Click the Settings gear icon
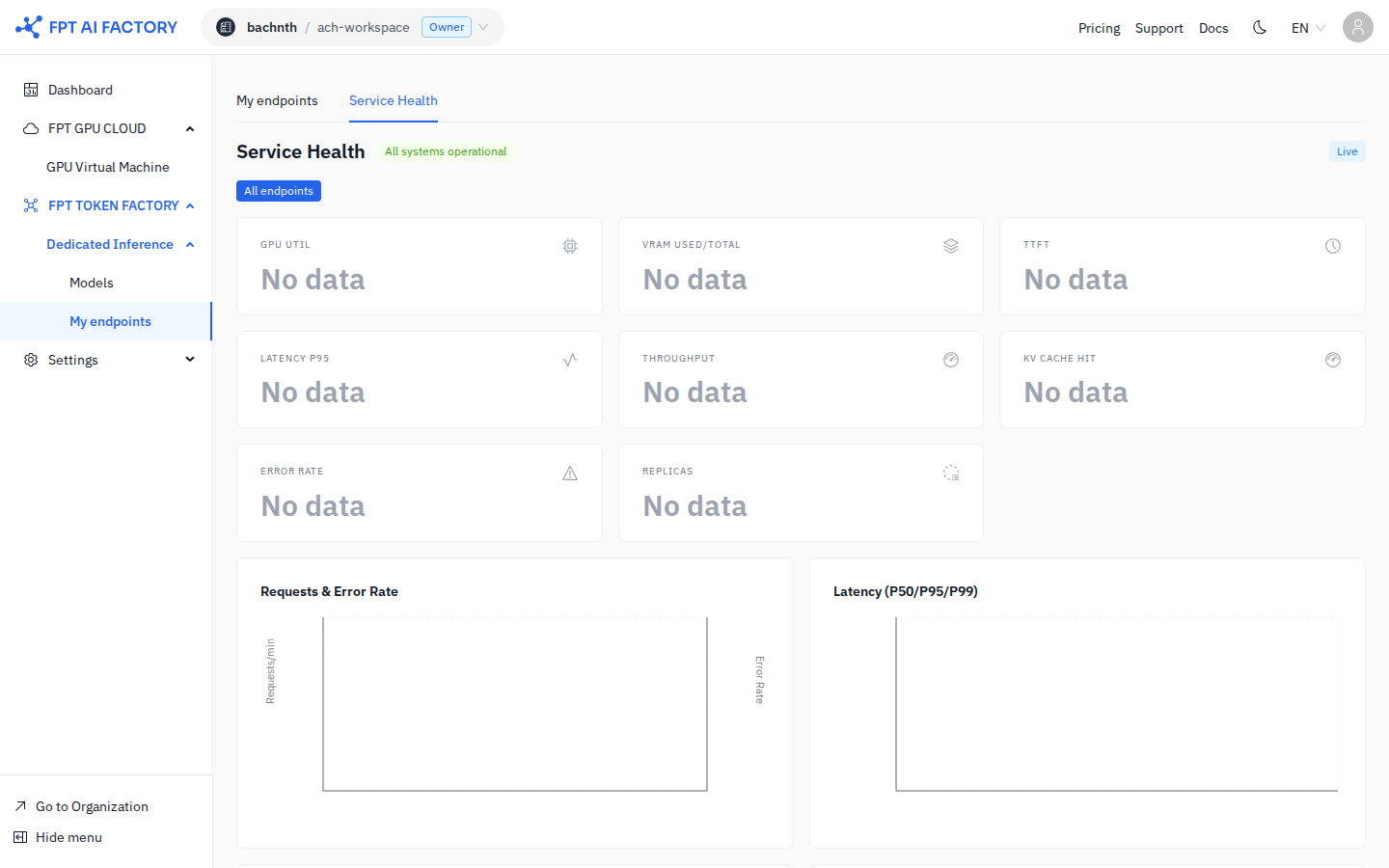 (31, 360)
